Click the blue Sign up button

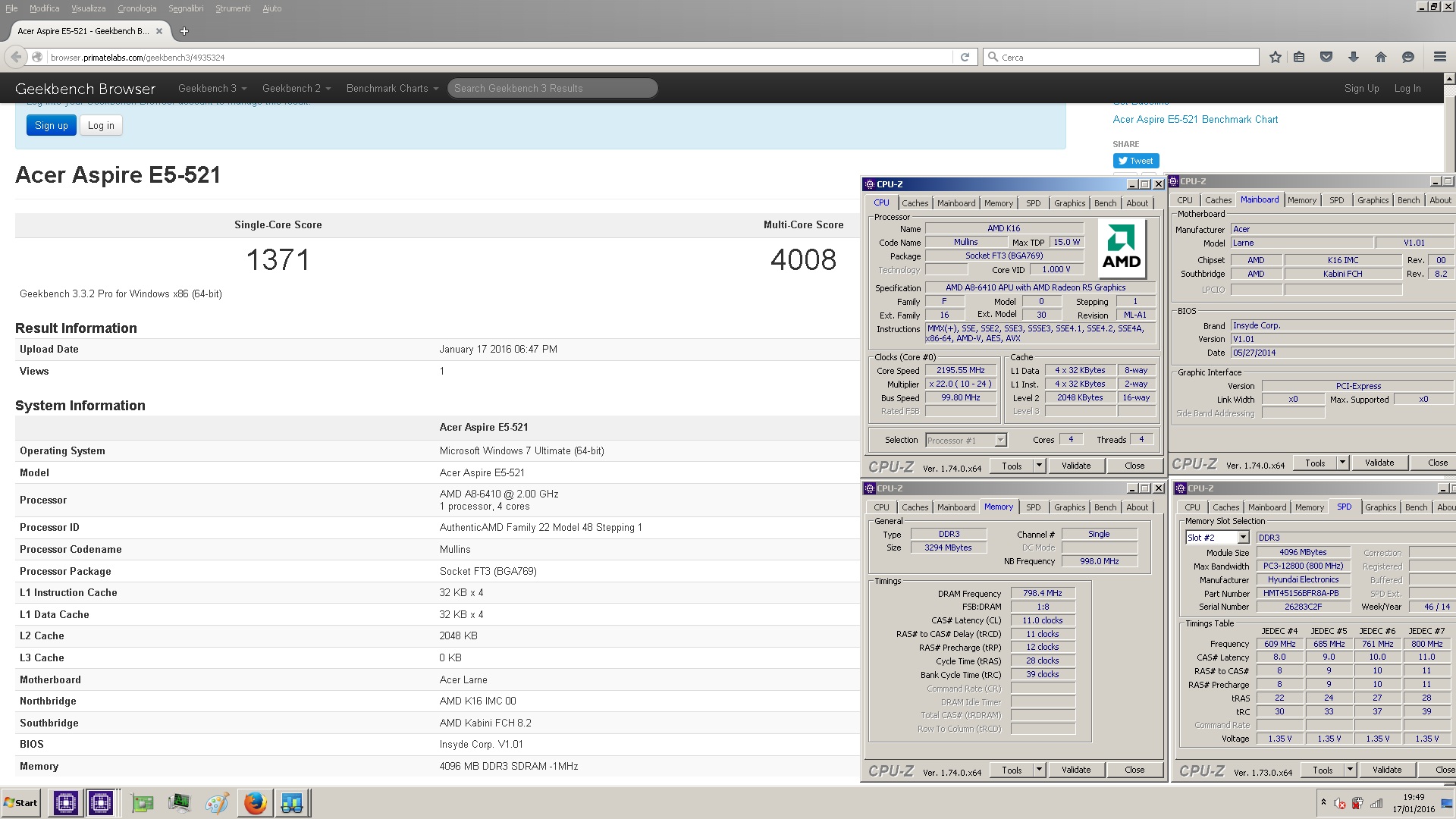point(52,125)
